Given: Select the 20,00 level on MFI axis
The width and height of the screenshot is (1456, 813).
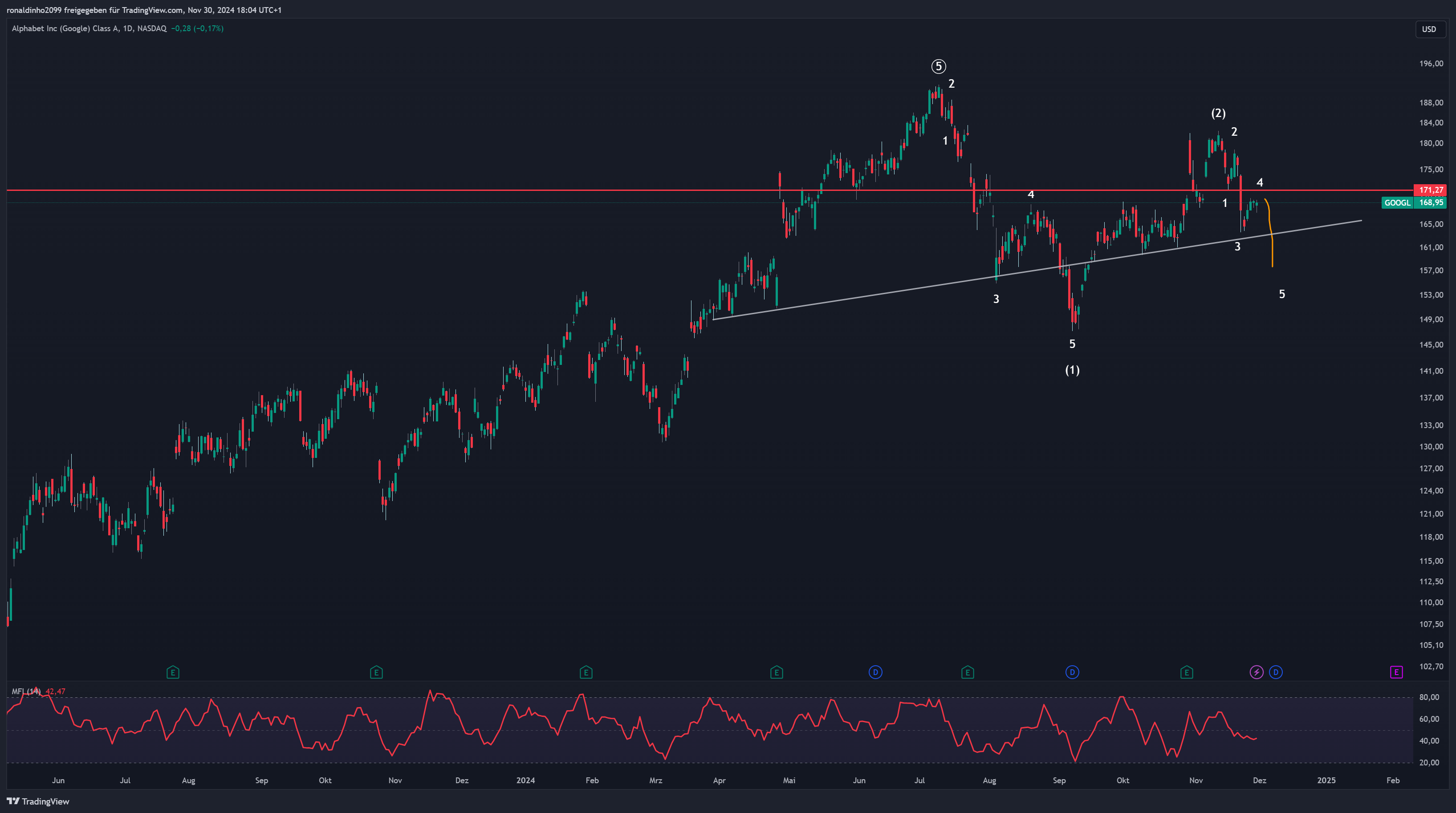Looking at the screenshot, I should [x=1429, y=763].
